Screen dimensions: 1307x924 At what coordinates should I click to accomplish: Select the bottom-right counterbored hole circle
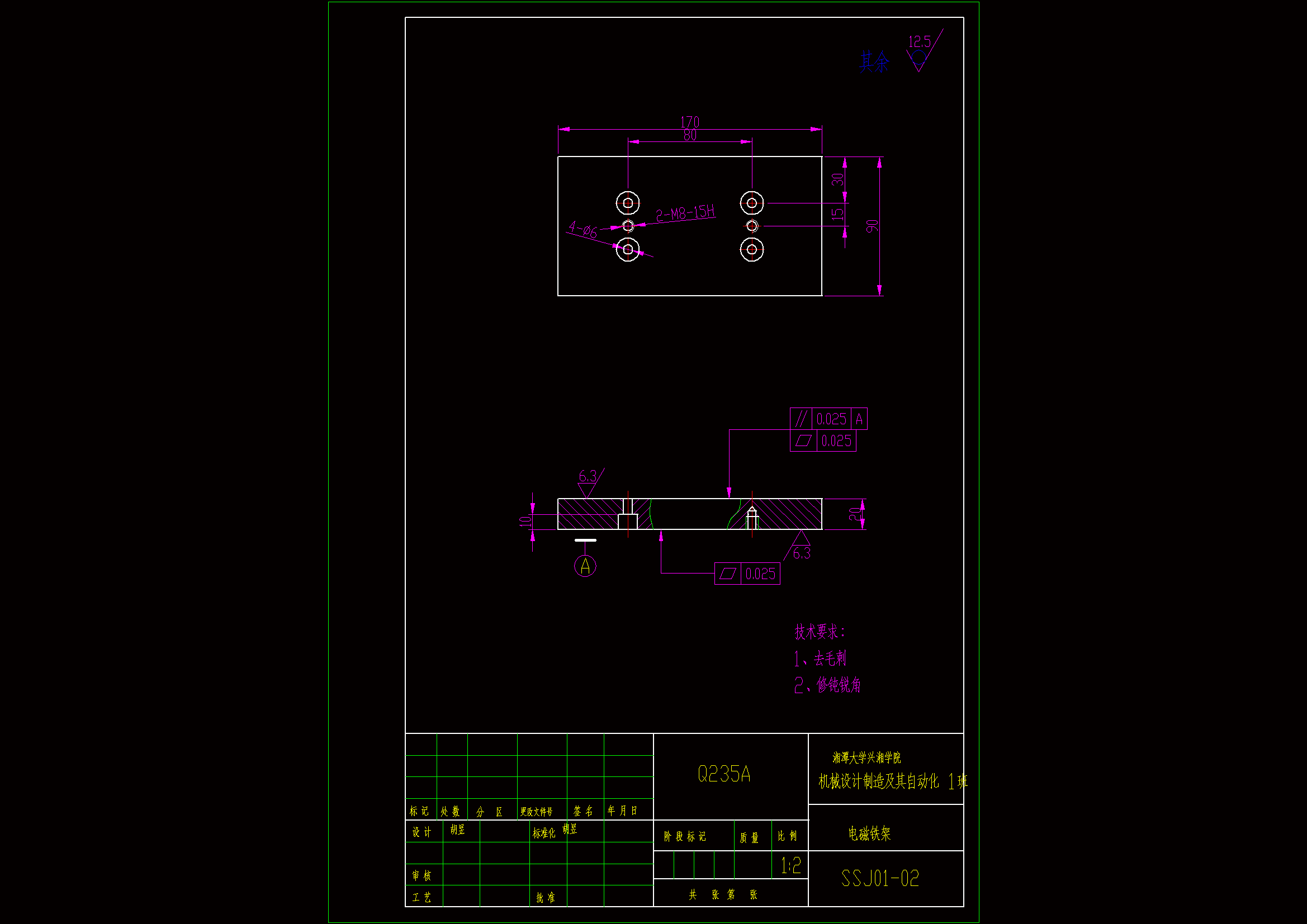click(x=751, y=249)
